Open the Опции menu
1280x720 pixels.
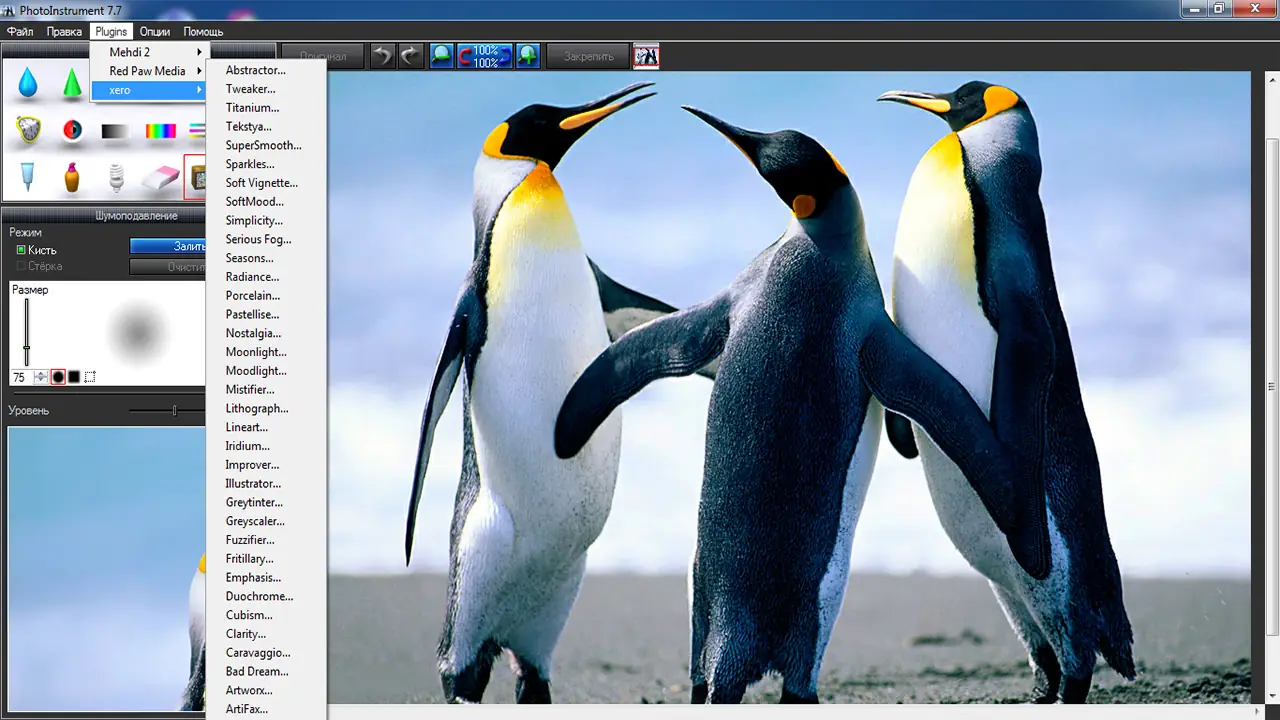pos(154,32)
